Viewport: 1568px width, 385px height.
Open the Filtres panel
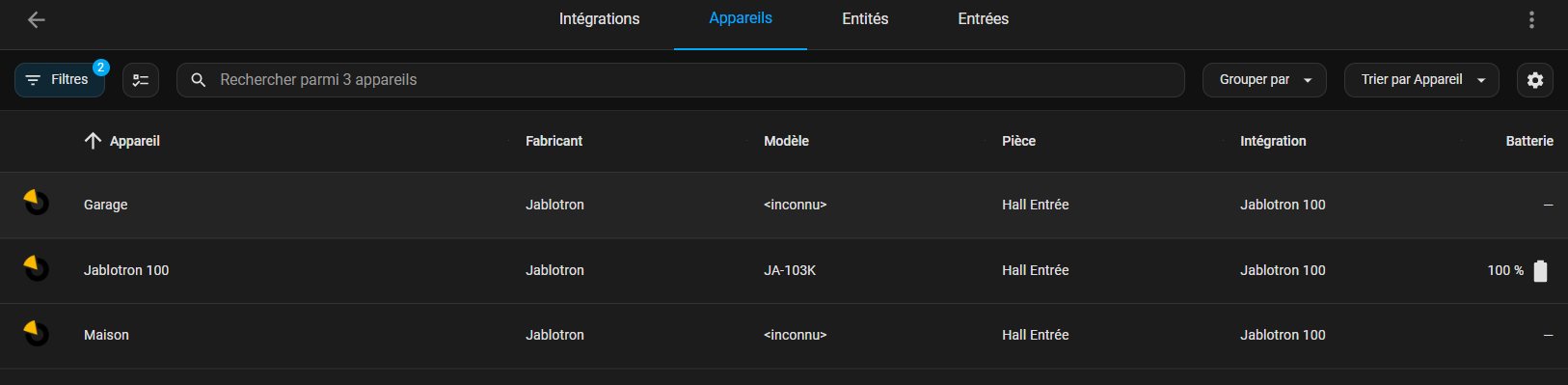pos(60,80)
